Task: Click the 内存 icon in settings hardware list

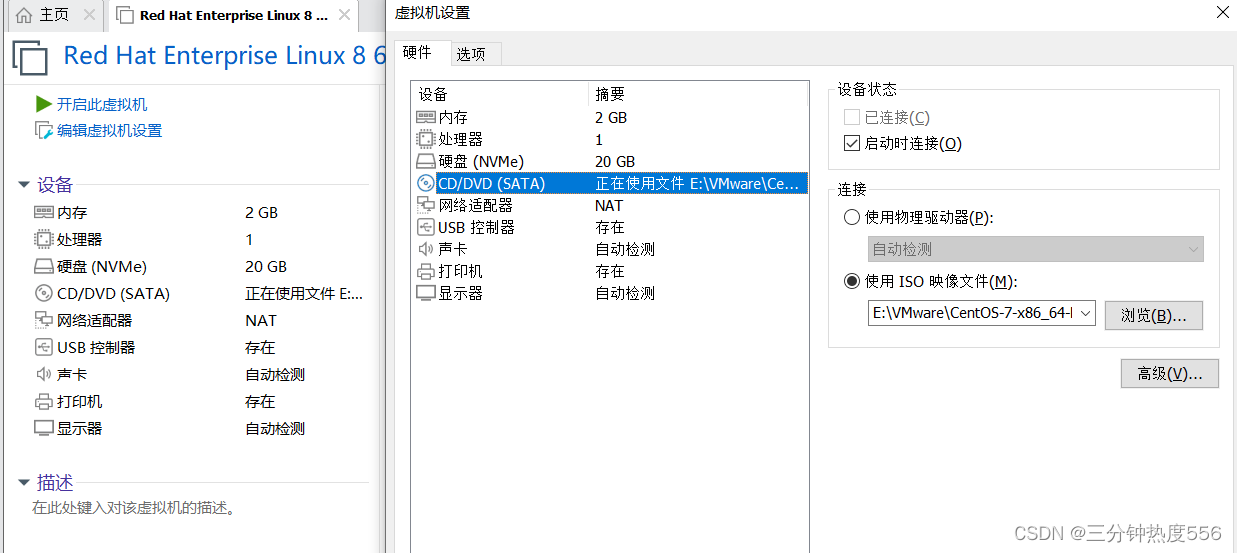Action: [x=426, y=118]
